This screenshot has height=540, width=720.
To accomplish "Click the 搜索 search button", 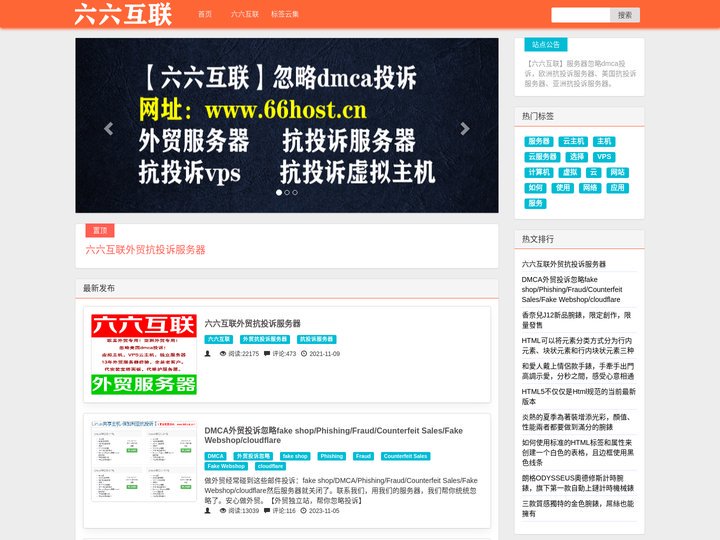I will tap(625, 15).
